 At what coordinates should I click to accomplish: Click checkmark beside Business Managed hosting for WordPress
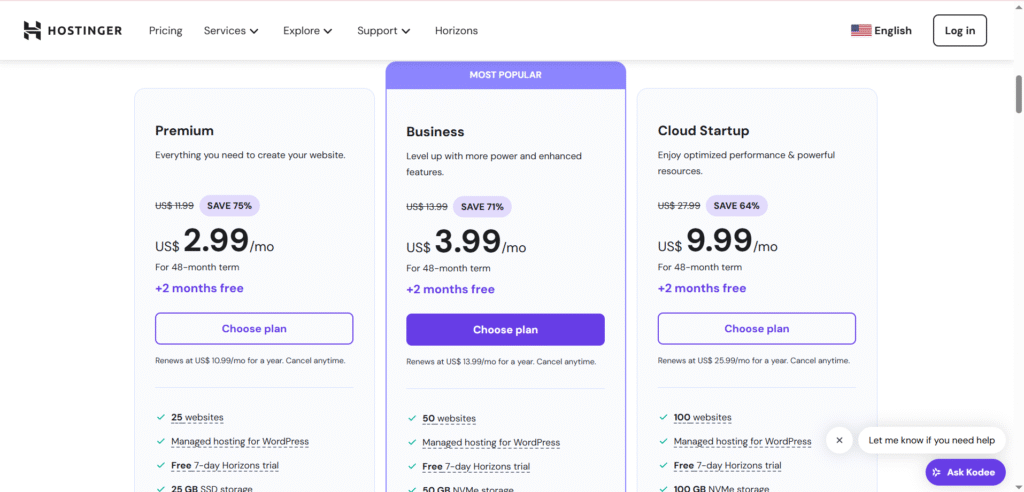click(x=412, y=442)
